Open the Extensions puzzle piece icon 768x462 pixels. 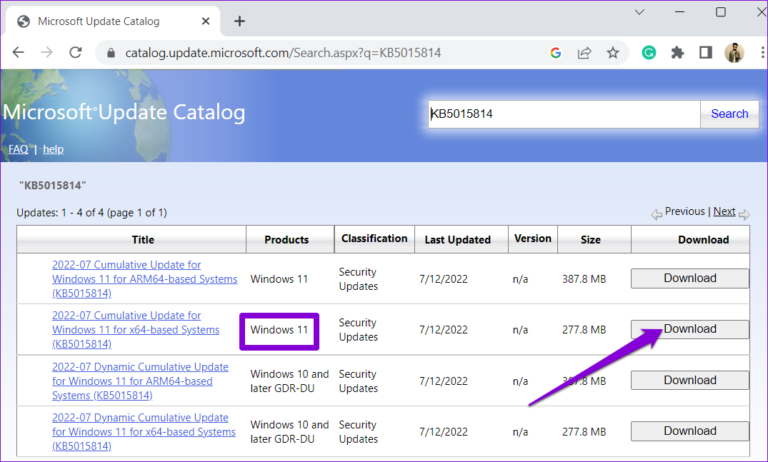pyautogui.click(x=677, y=53)
